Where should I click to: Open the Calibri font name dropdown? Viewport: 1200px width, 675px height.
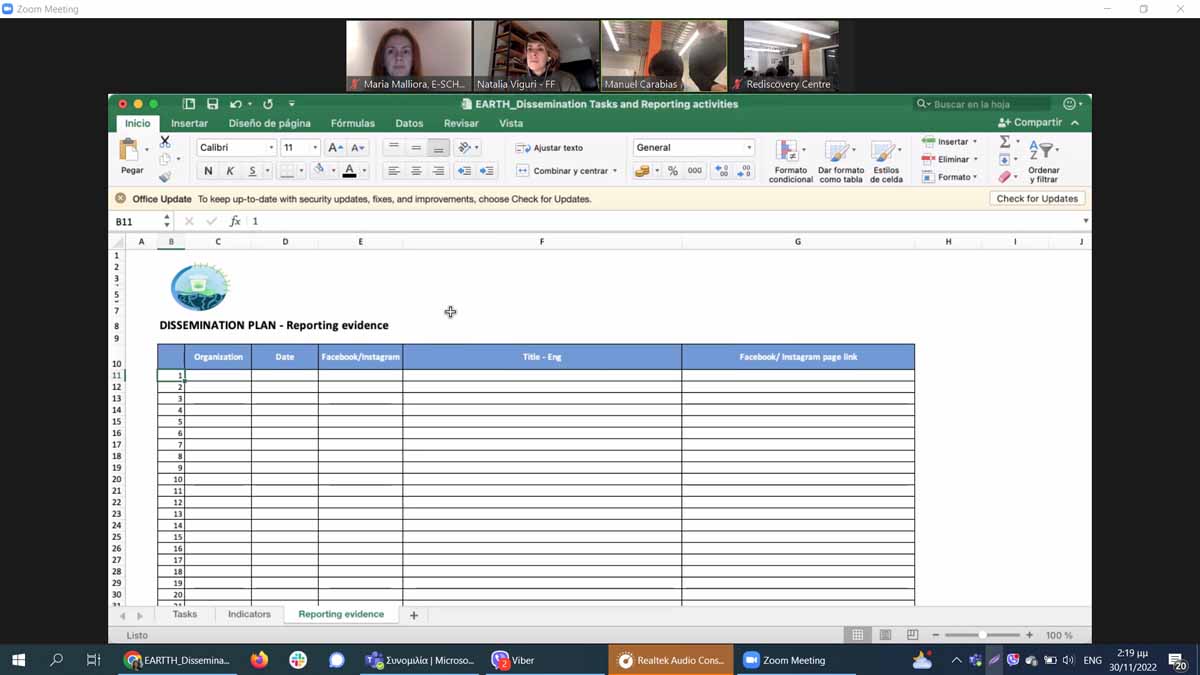270,148
